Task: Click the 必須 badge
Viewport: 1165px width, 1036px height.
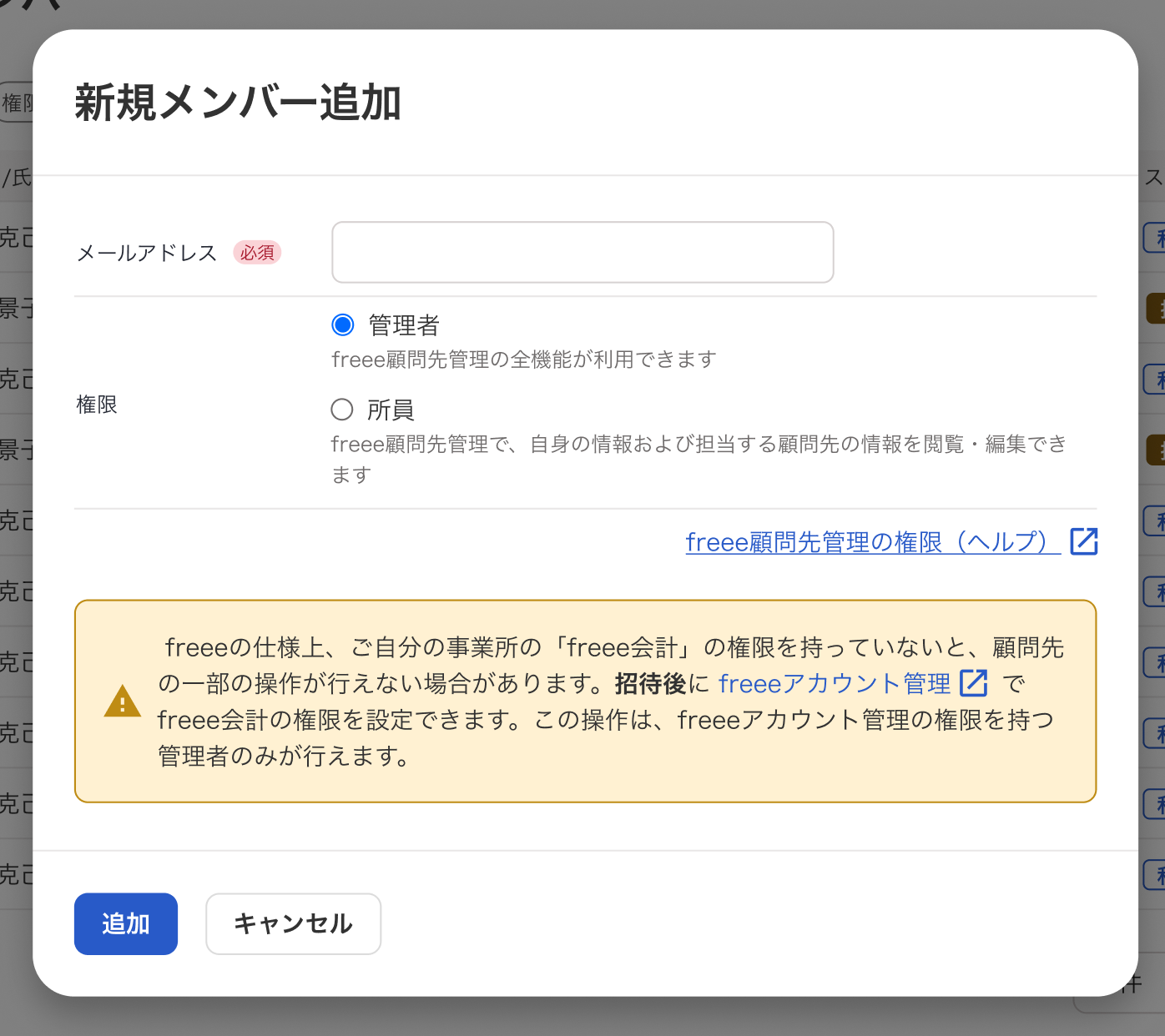Action: (x=257, y=252)
